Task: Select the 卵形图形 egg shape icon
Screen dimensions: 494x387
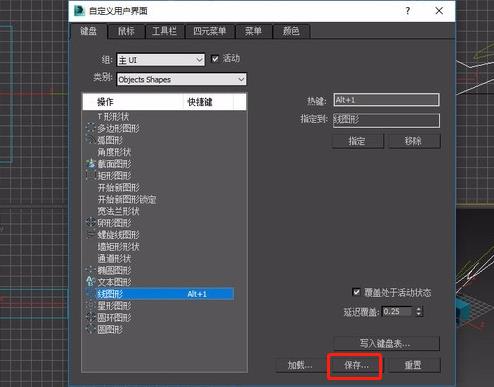Action: [x=90, y=223]
